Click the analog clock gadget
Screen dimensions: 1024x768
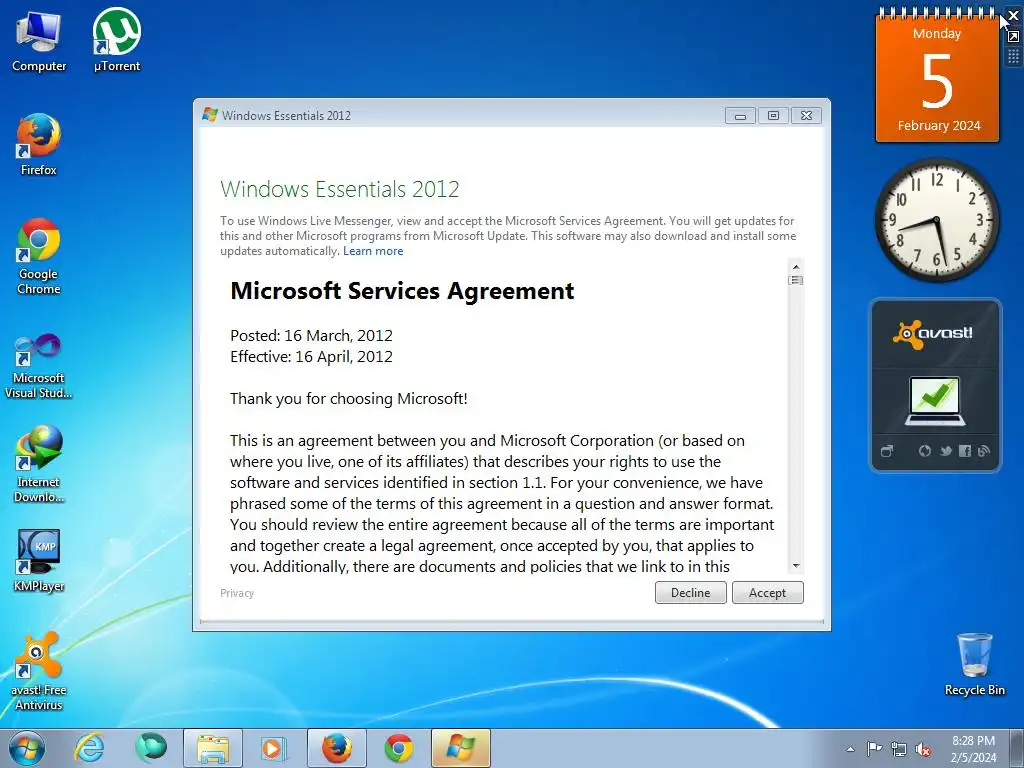[x=936, y=220]
